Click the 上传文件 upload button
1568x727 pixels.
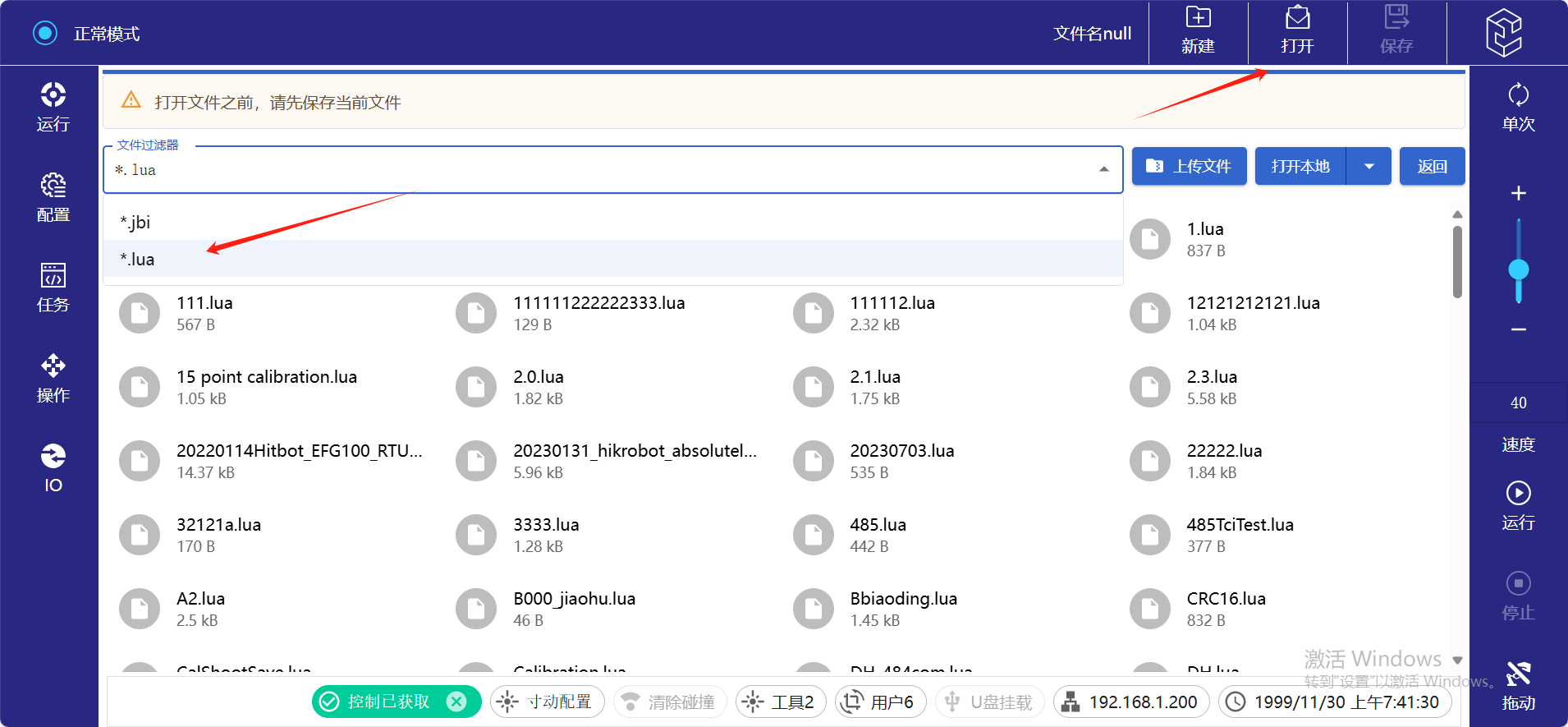[1189, 167]
